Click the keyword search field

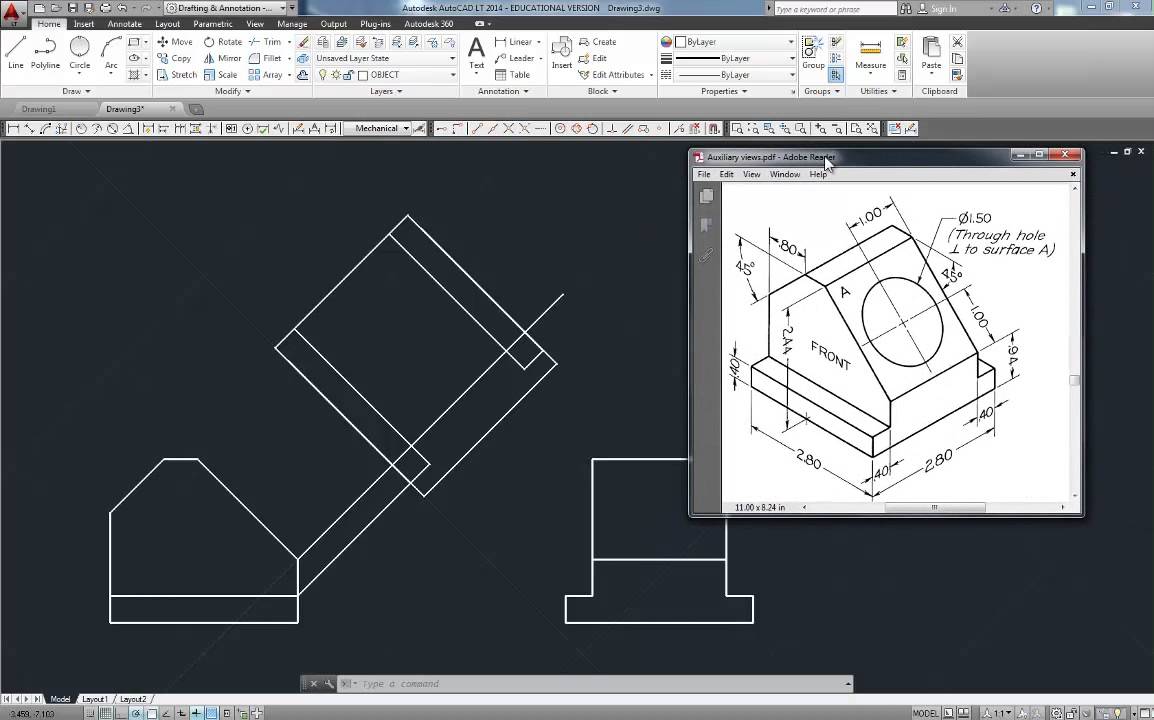click(x=835, y=9)
